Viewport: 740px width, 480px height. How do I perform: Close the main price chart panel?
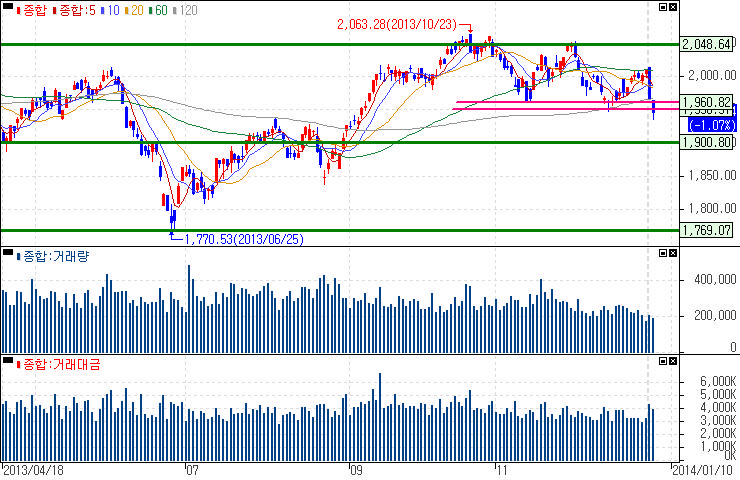click(672, 7)
